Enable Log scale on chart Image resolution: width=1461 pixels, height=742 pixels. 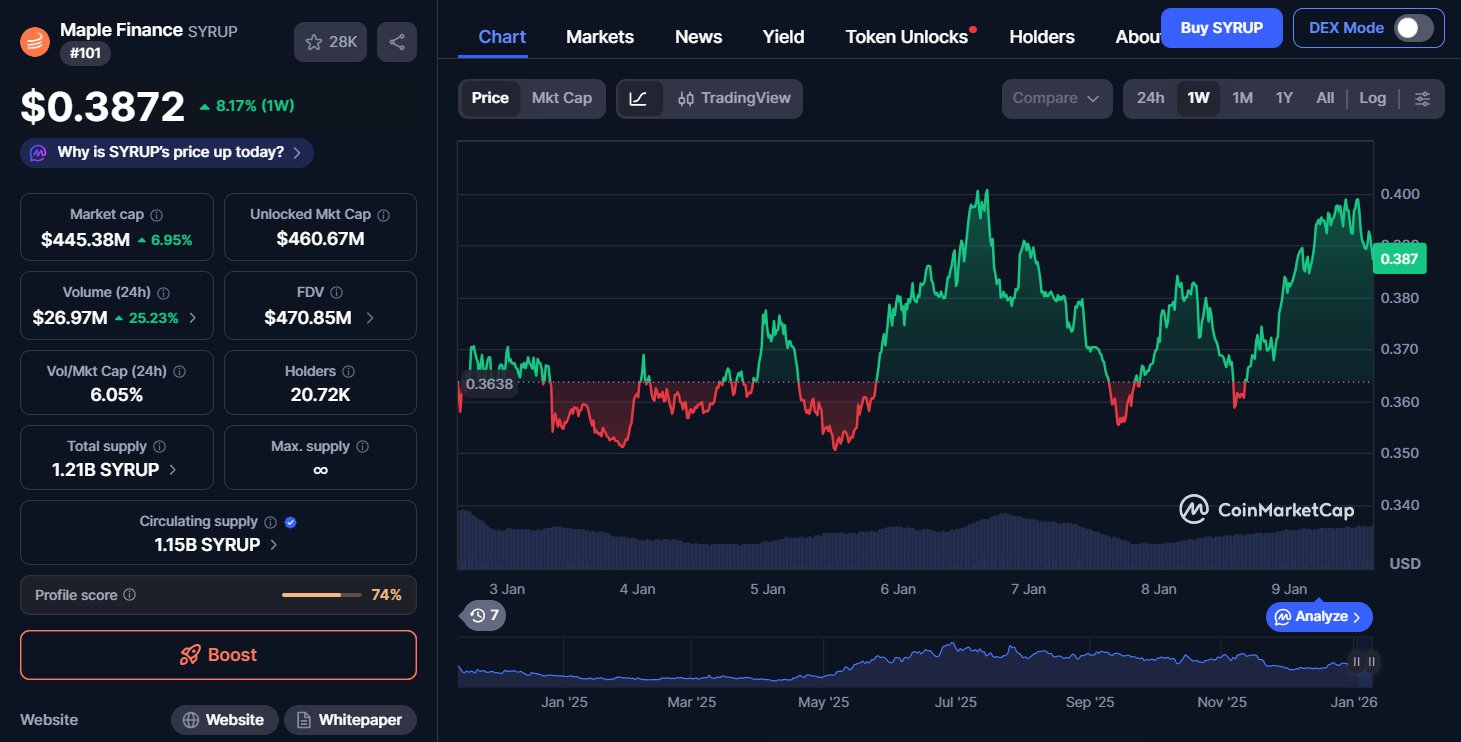tap(1372, 98)
